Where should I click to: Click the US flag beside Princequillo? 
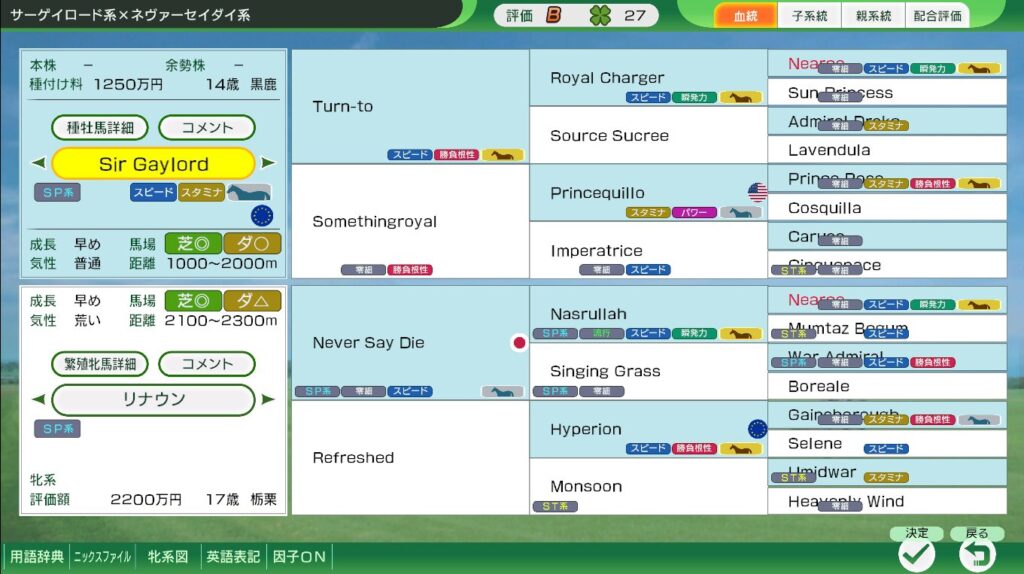(757, 192)
